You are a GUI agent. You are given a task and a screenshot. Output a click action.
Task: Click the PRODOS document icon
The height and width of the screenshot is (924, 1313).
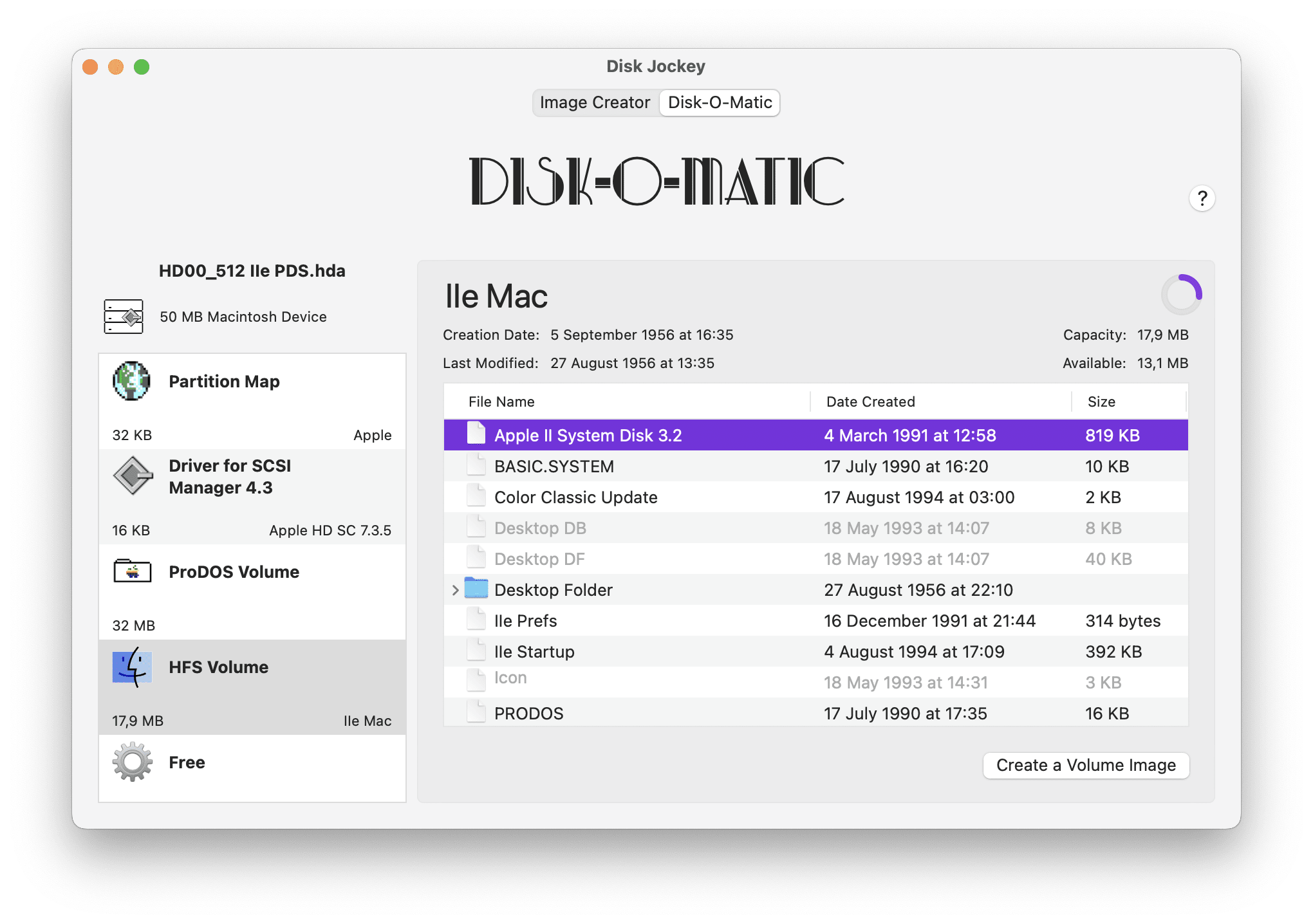coord(476,712)
